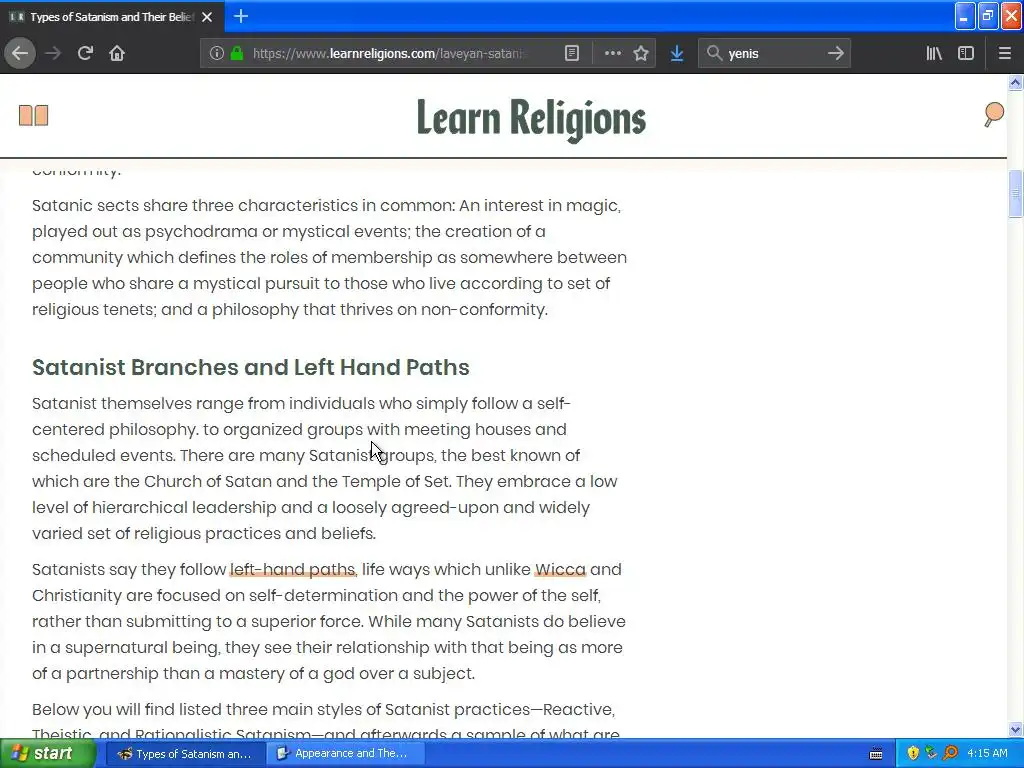Click the search field containing 'yenis'

pyautogui.click(x=774, y=54)
